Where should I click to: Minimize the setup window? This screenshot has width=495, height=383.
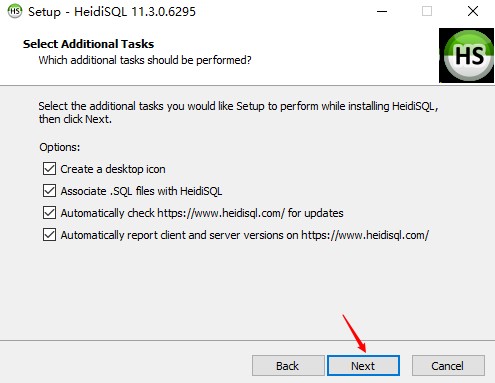[382, 11]
